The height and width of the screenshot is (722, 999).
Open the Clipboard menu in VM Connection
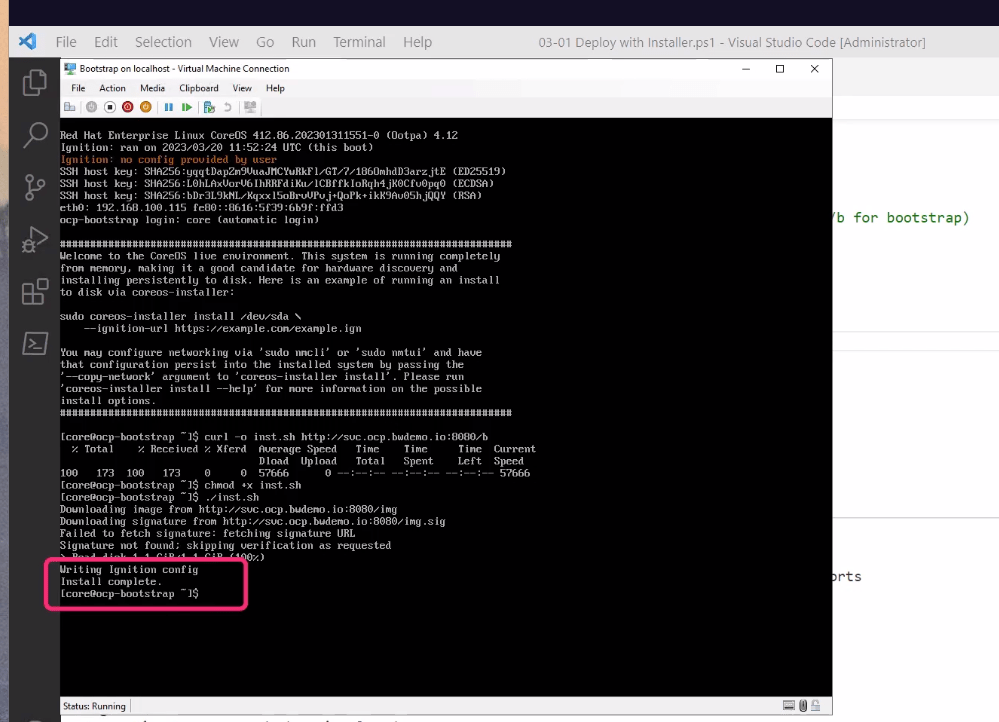pyautogui.click(x=199, y=88)
